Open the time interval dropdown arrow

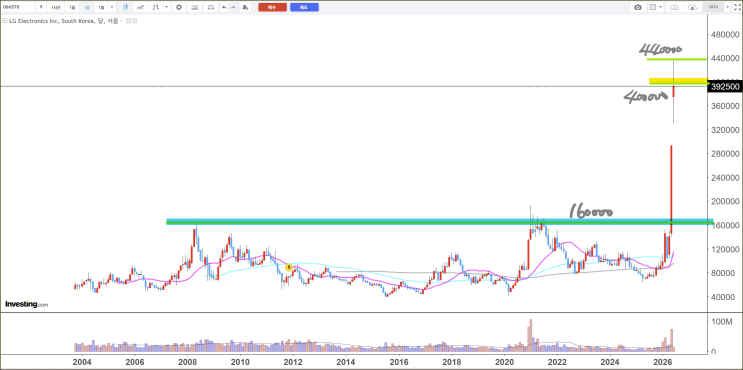coord(112,7)
